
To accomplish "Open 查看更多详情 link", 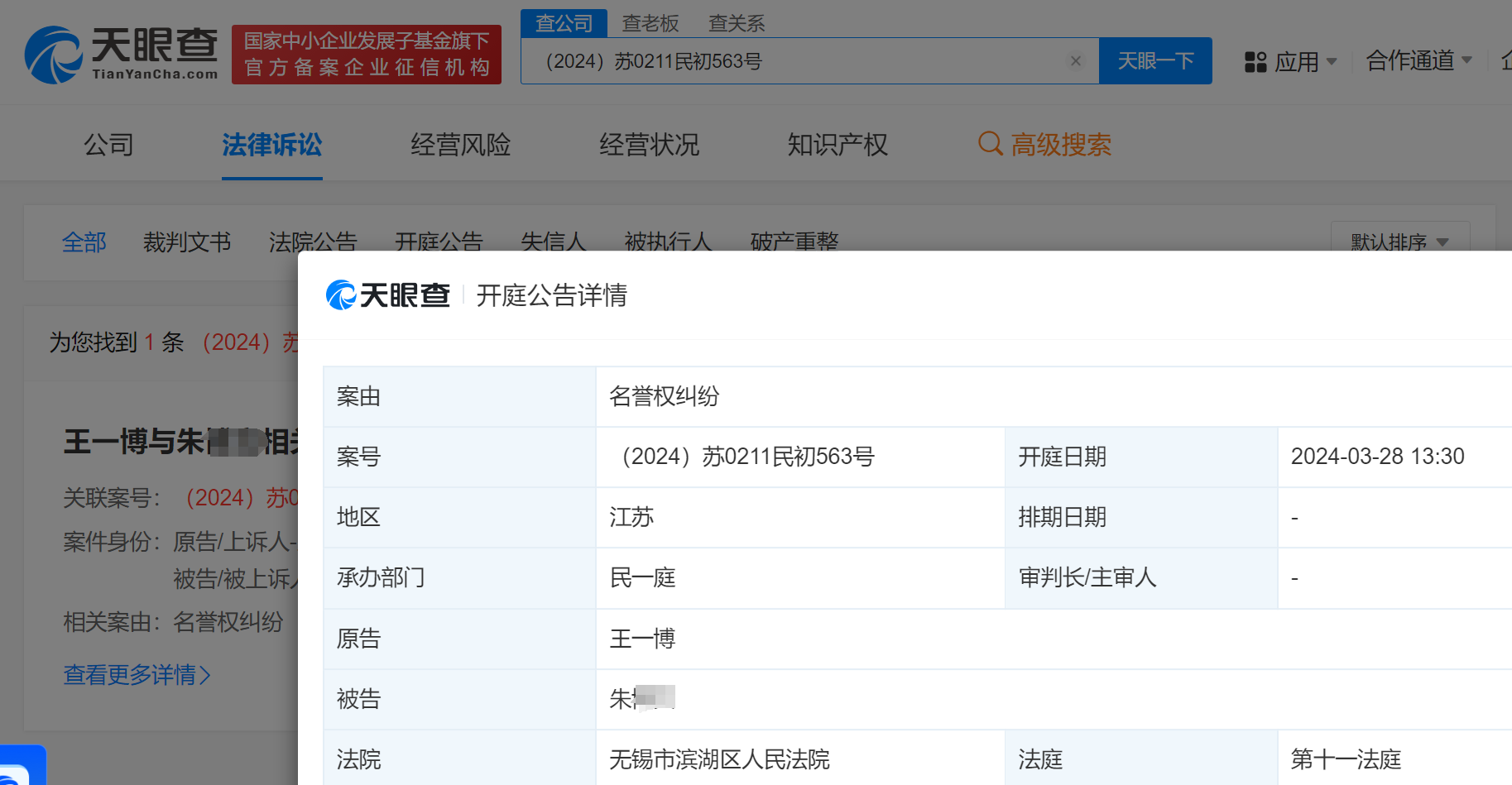I will pyautogui.click(x=137, y=676).
